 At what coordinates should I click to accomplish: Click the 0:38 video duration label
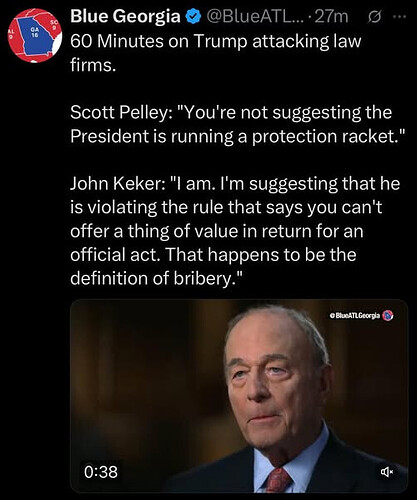(101, 472)
